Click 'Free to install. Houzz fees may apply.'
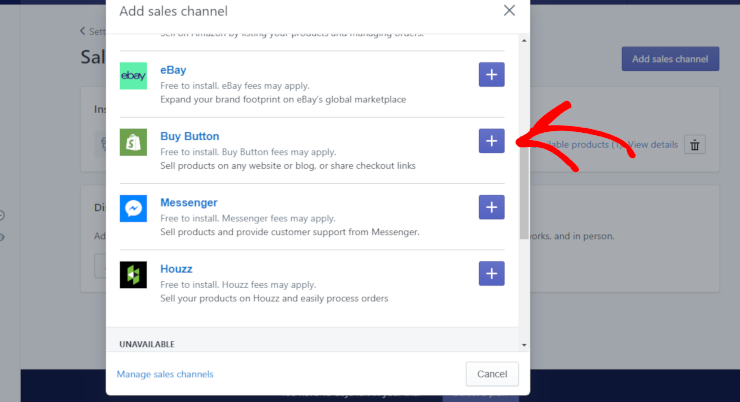 click(238, 285)
